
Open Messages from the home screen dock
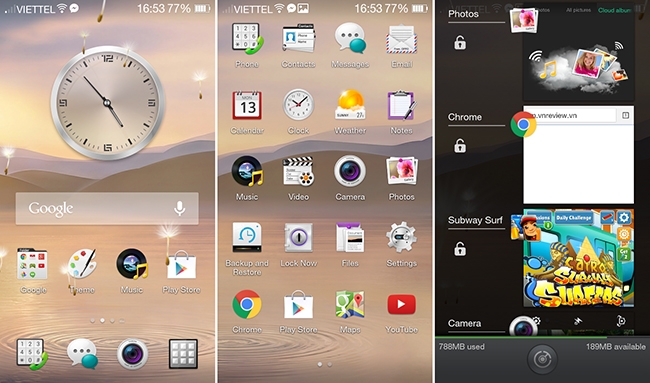point(82,354)
